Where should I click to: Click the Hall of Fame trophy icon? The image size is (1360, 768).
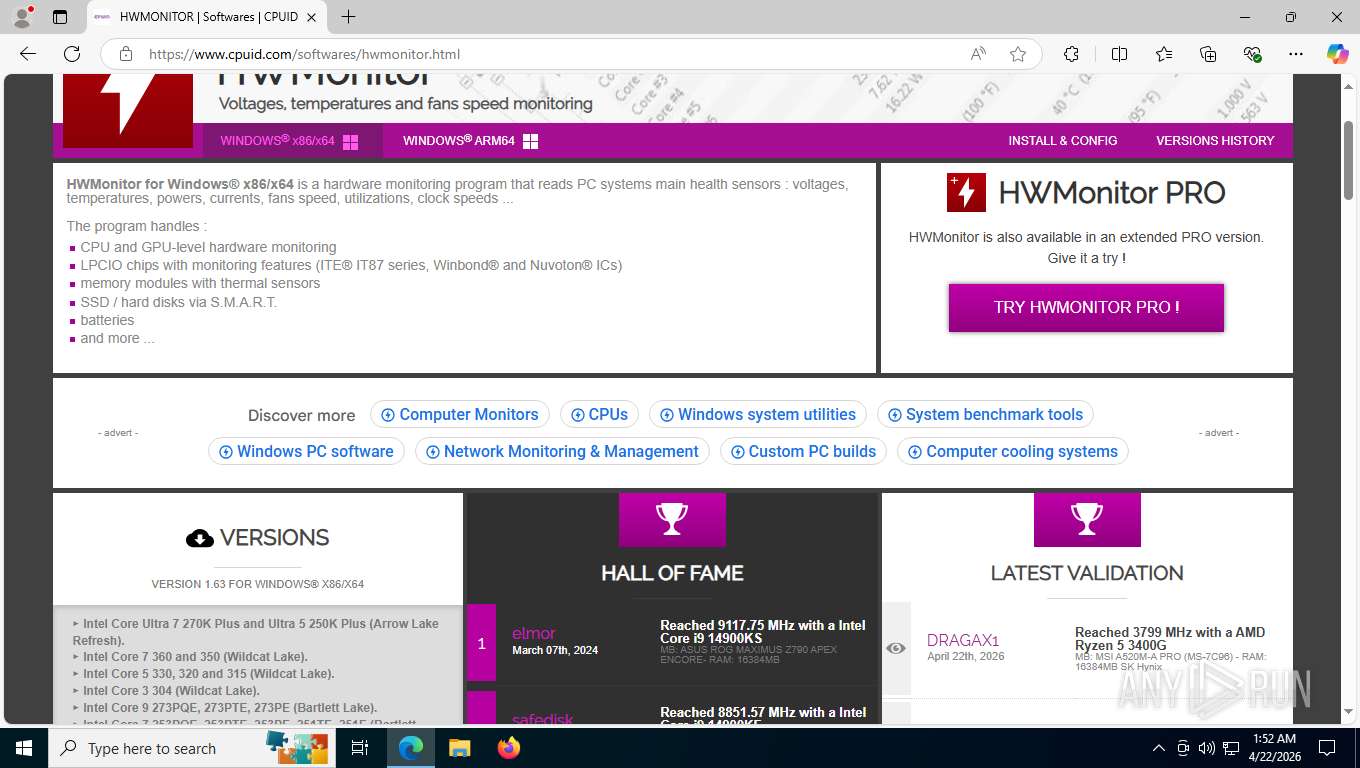[x=672, y=519]
